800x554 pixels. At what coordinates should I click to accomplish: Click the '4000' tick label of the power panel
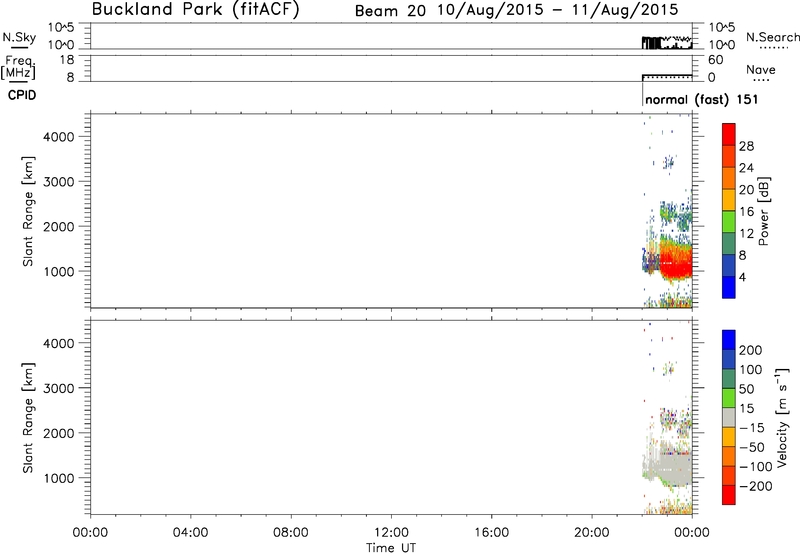pyautogui.click(x=59, y=137)
